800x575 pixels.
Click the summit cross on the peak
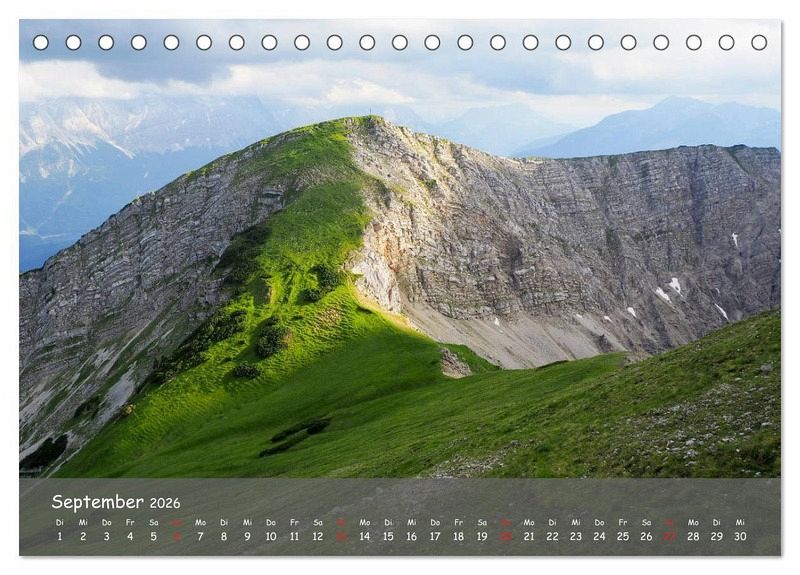click(371, 112)
